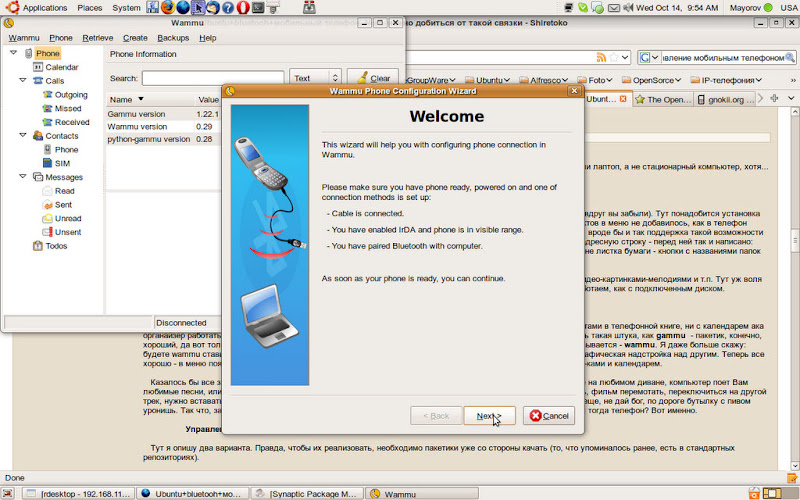
Task: Click the network monitor tray icon
Action: (x=569, y=8)
